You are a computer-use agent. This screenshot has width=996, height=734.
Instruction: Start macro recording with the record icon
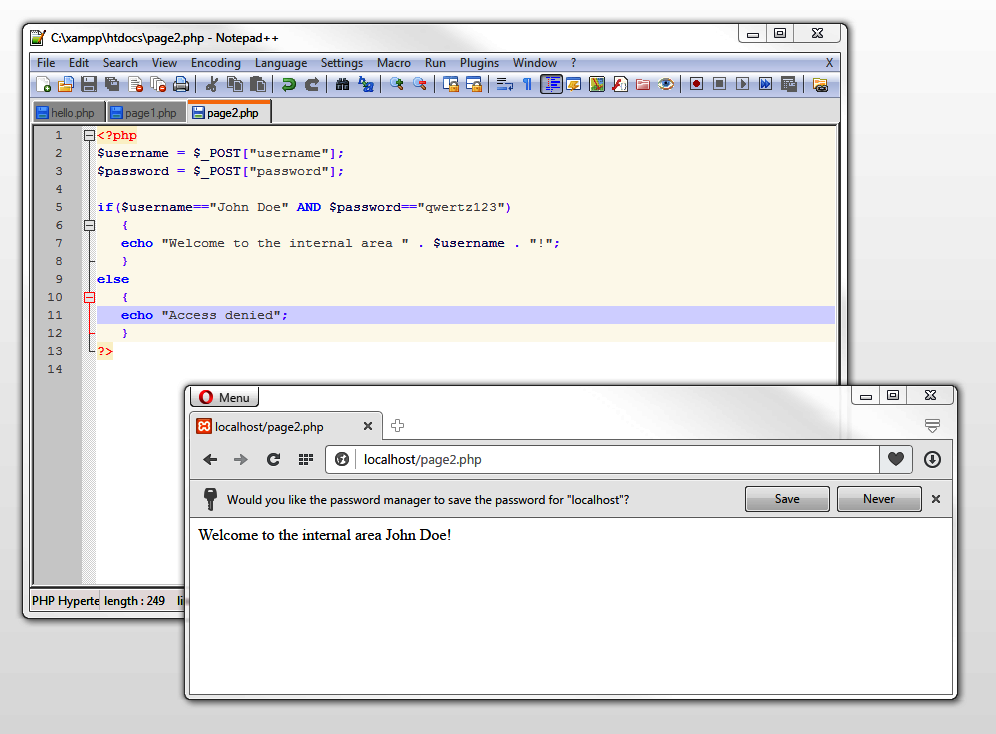pyautogui.click(x=697, y=84)
